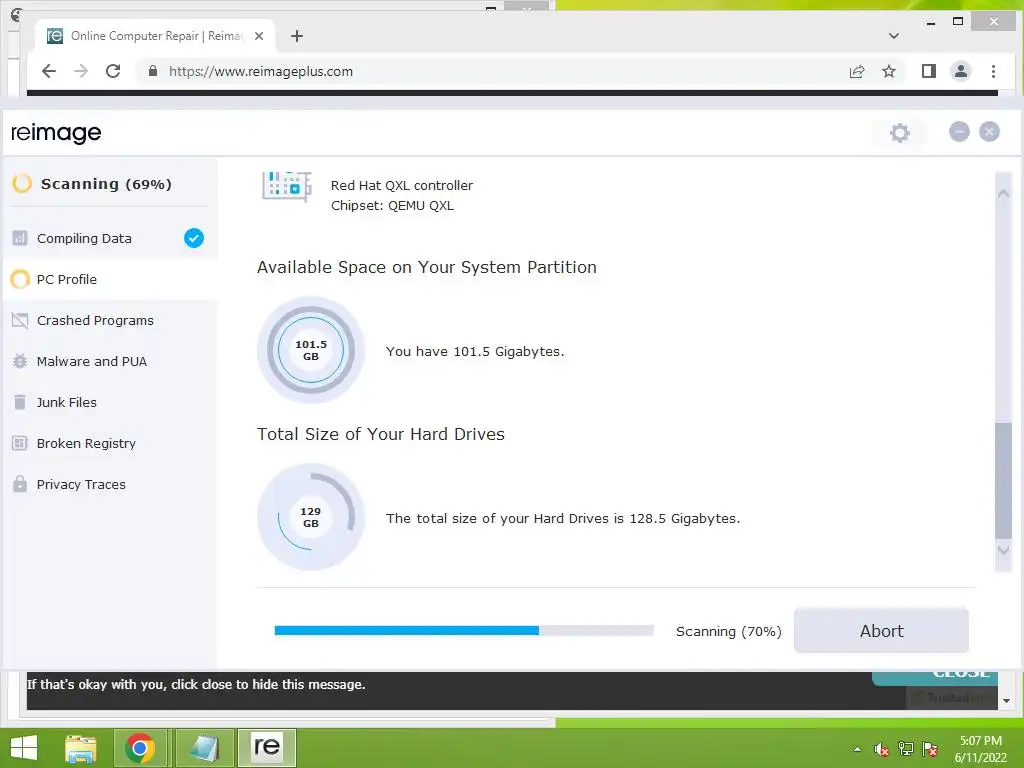This screenshot has width=1024, height=768.
Task: Click 'Scanning (70%)' status text
Action: [728, 632]
